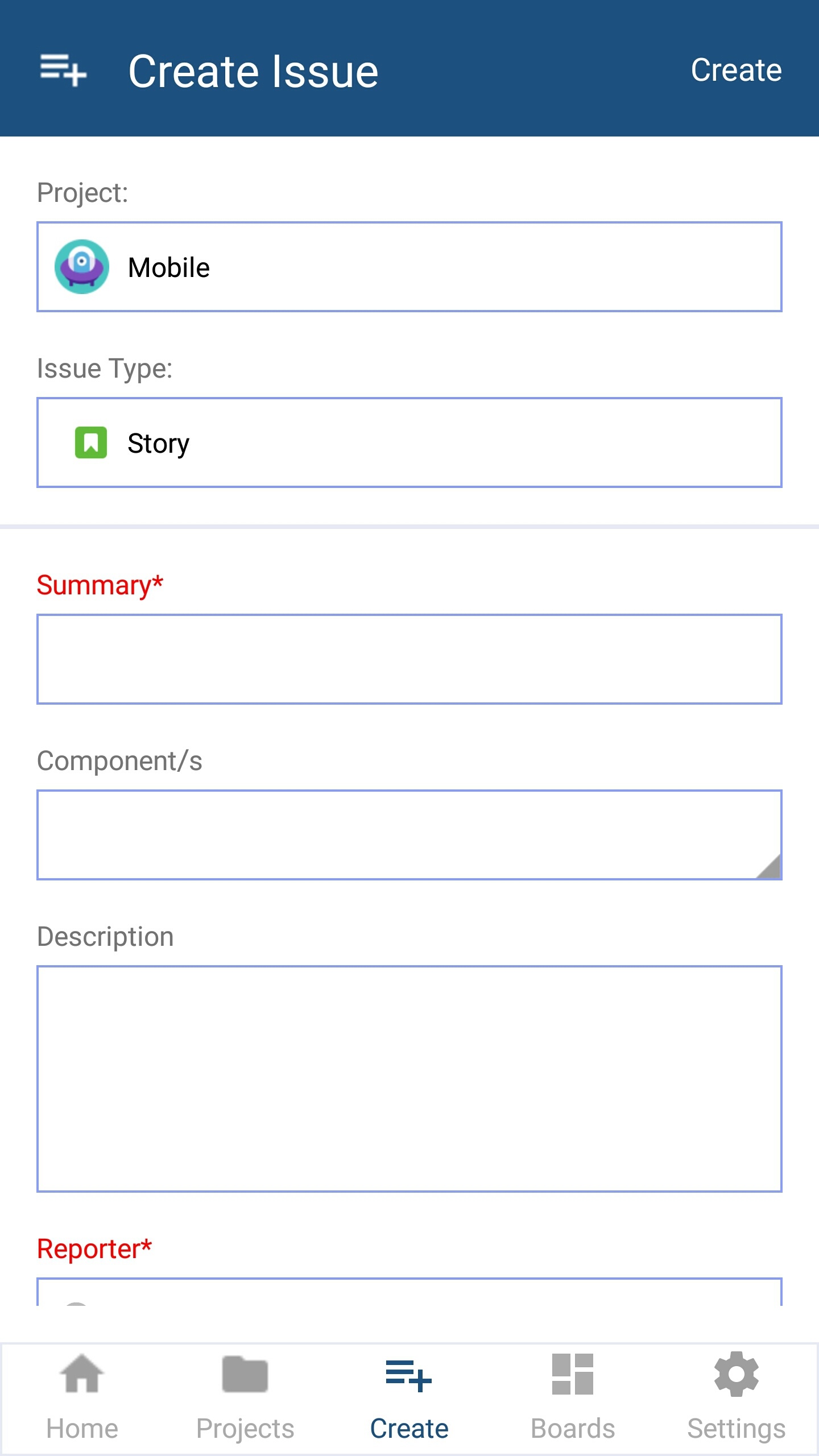Open Projects folder icon in bottom bar
The height and width of the screenshot is (1456, 819).
[x=245, y=1375]
